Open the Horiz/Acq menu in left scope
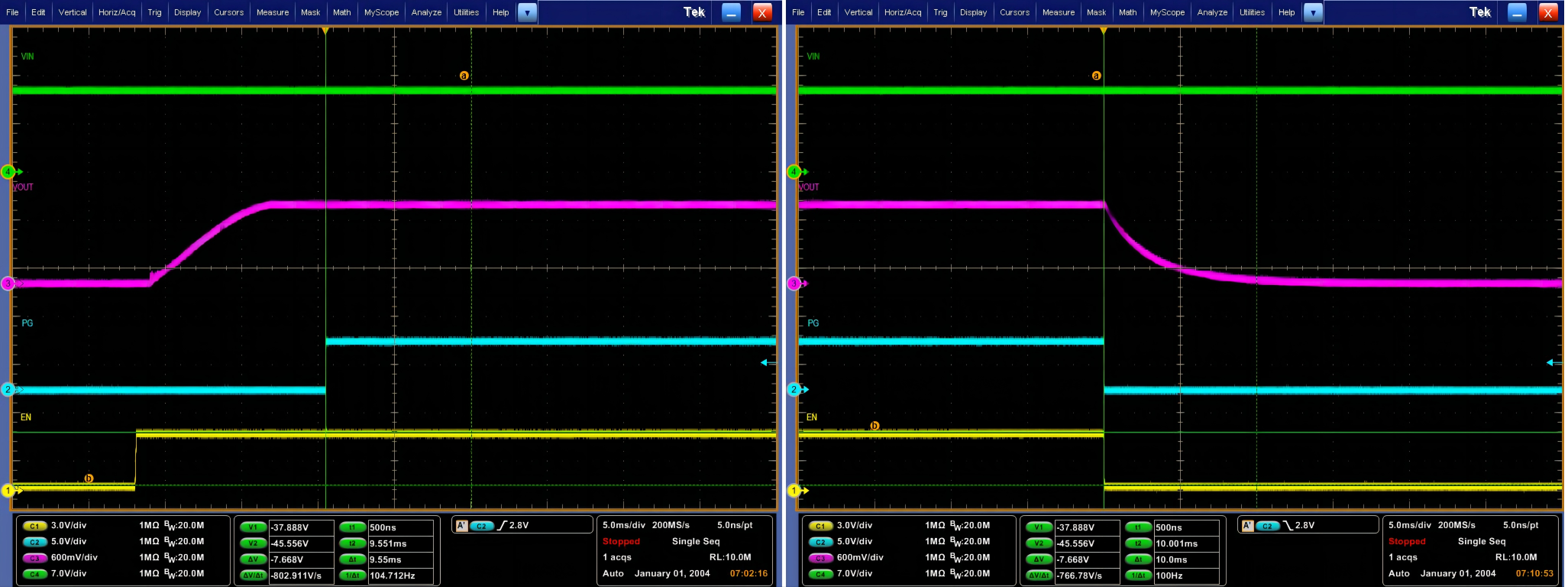Screen dimensions: 1568x587 coord(117,12)
